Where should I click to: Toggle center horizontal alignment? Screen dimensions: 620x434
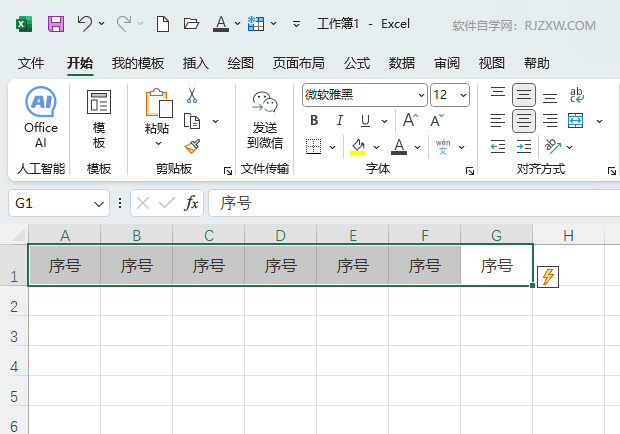coord(524,121)
